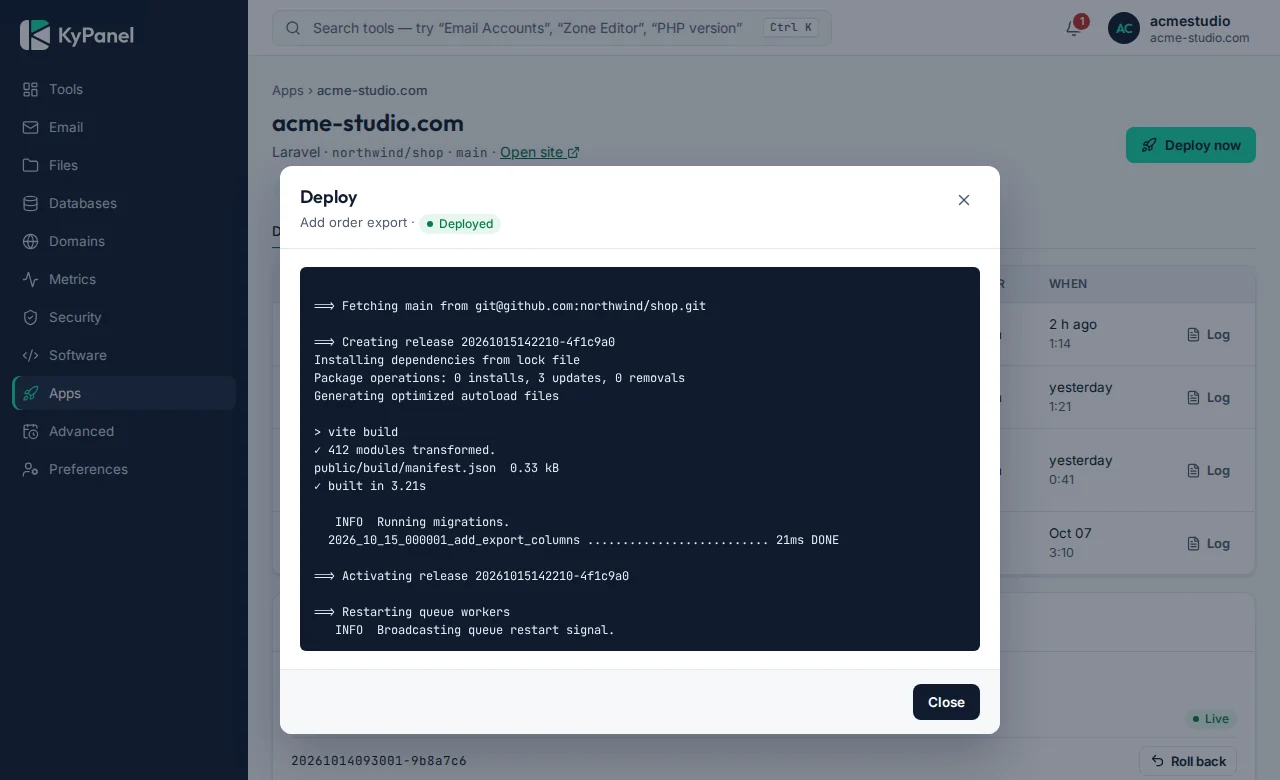Click the Ctrl K shortcut hint
The height and width of the screenshot is (780, 1280).
pyautogui.click(x=791, y=28)
